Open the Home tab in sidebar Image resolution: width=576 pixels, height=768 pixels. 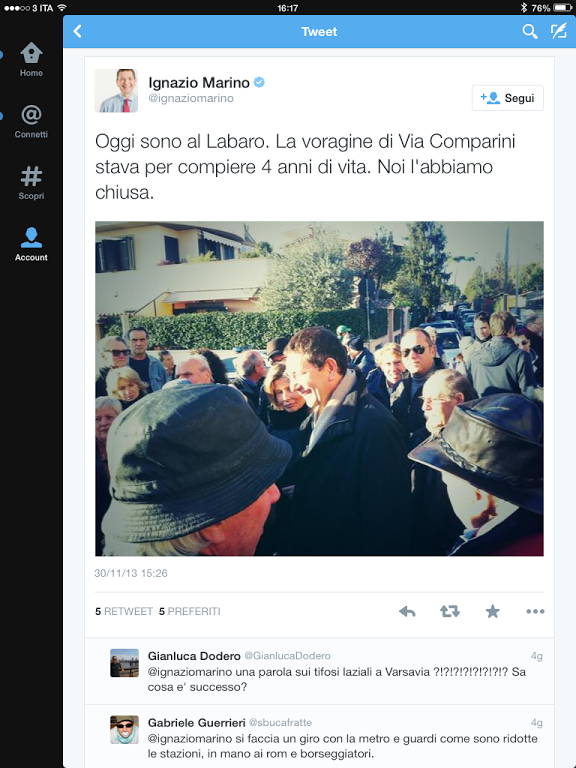pyautogui.click(x=31, y=60)
